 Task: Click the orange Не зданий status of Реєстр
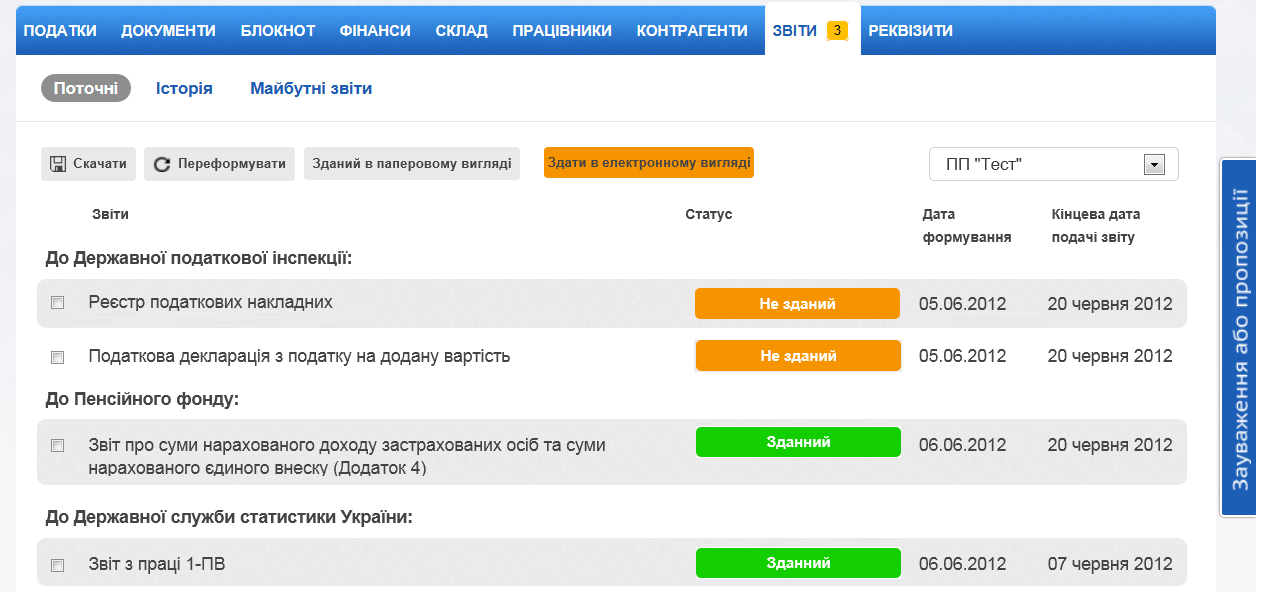(797, 304)
